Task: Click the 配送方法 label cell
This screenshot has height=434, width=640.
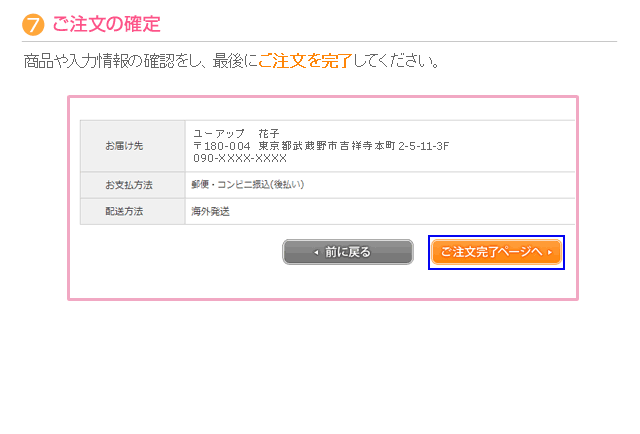Action: (x=124, y=212)
